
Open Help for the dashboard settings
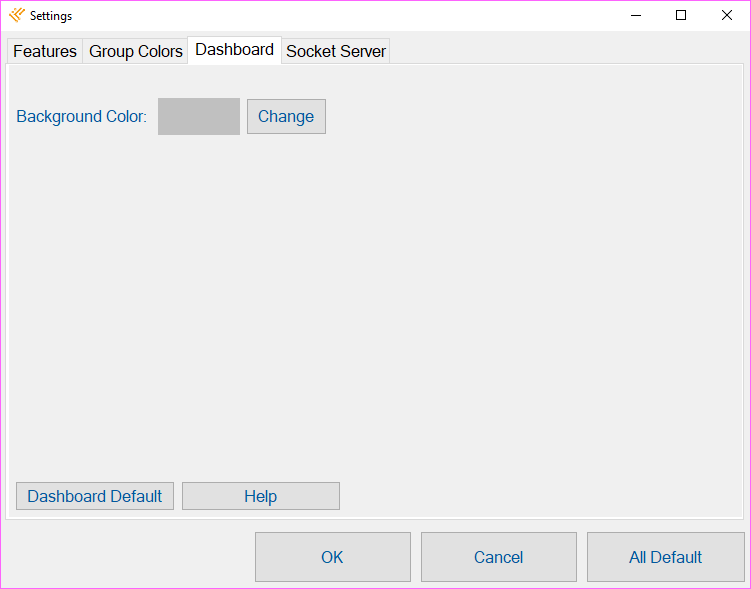tap(261, 496)
